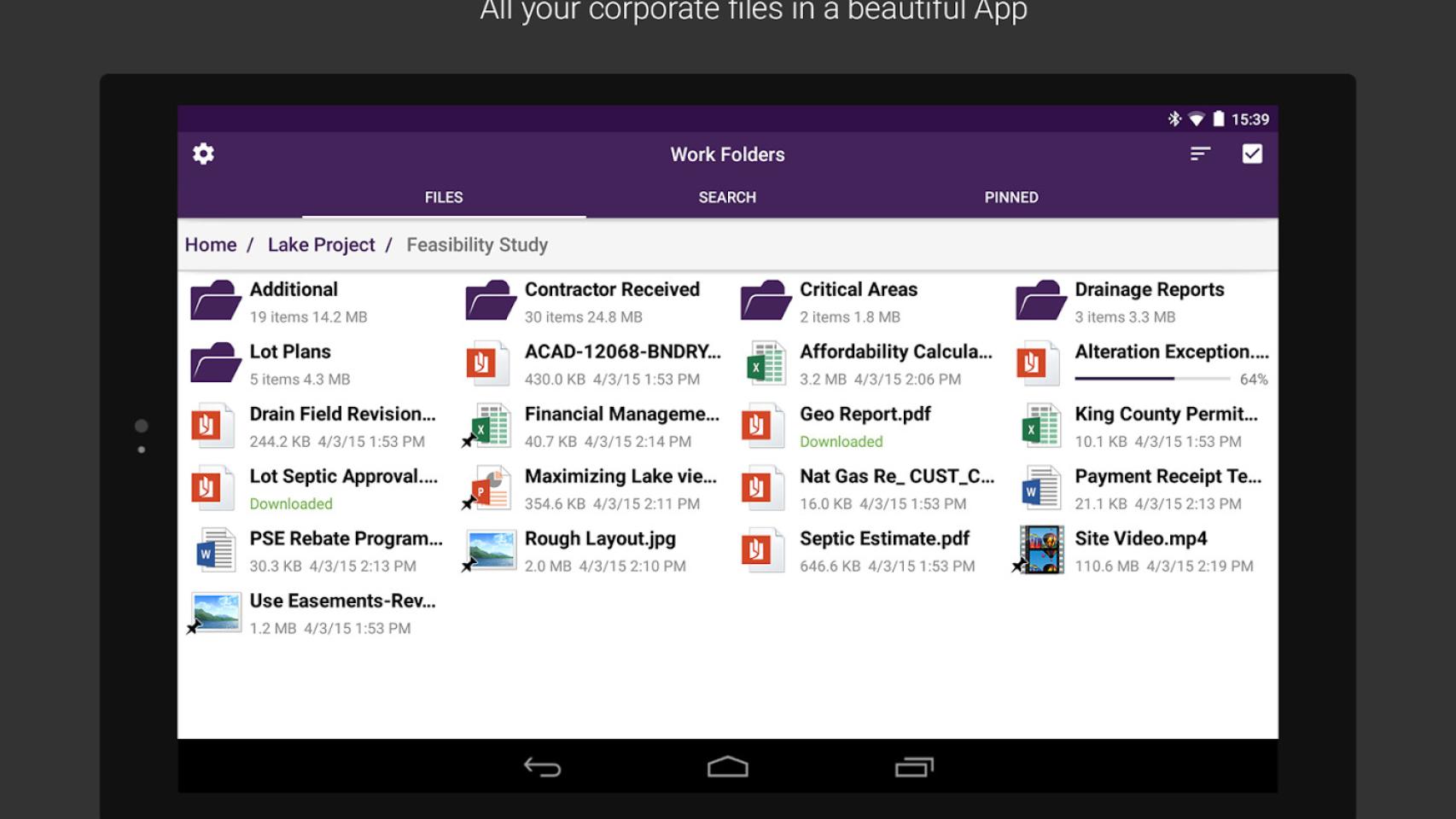Navigate to Home via the breadcrumb
1456x819 pixels.
tap(210, 245)
